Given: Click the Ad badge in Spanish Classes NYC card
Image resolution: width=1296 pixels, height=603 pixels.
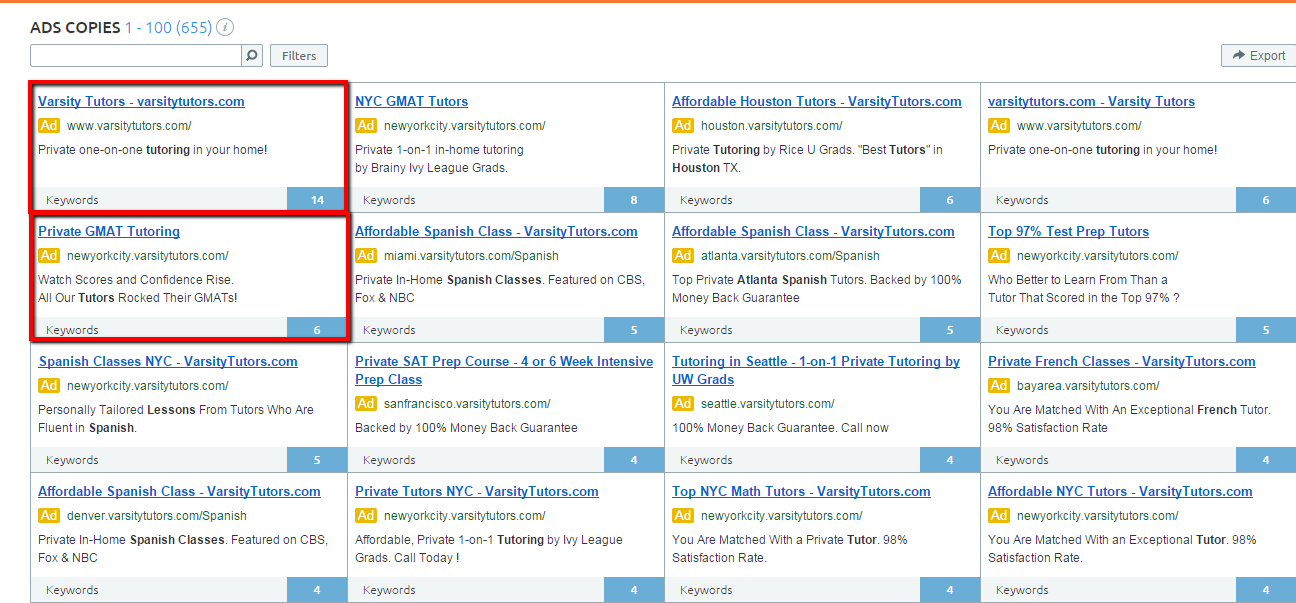Looking at the screenshot, I should pos(49,385).
